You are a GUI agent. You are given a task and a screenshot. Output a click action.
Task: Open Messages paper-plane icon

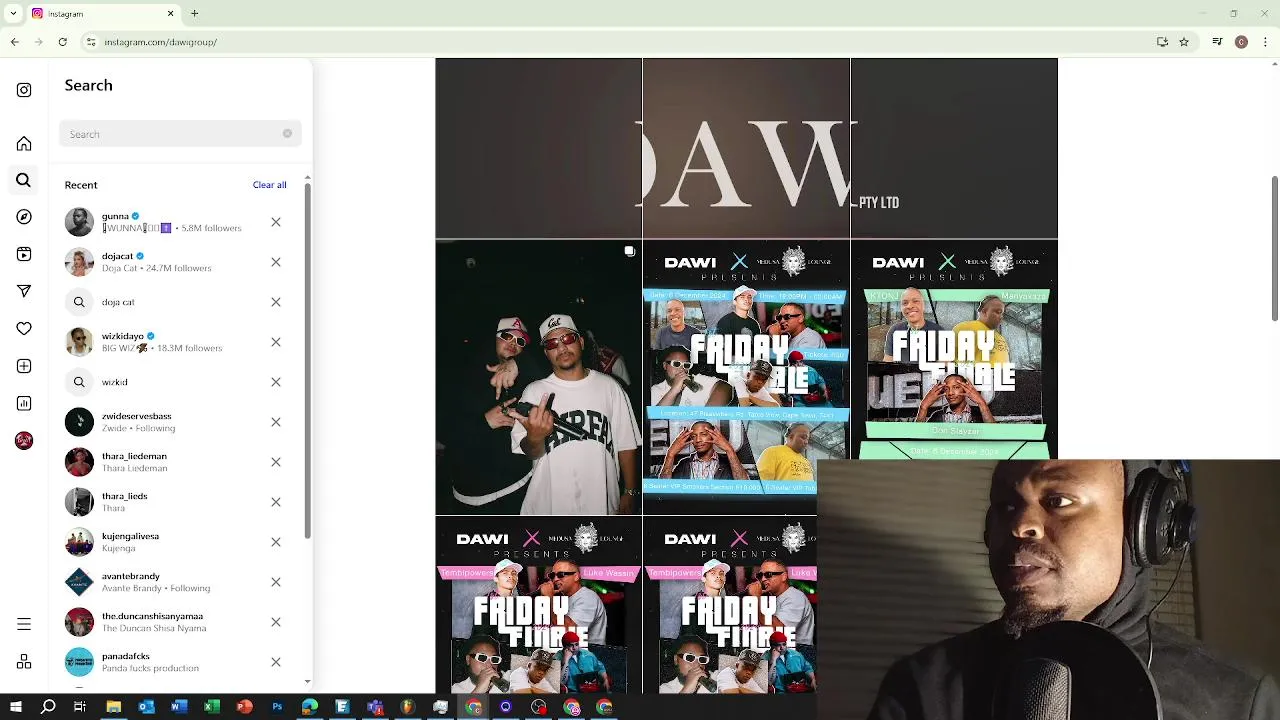(x=24, y=291)
